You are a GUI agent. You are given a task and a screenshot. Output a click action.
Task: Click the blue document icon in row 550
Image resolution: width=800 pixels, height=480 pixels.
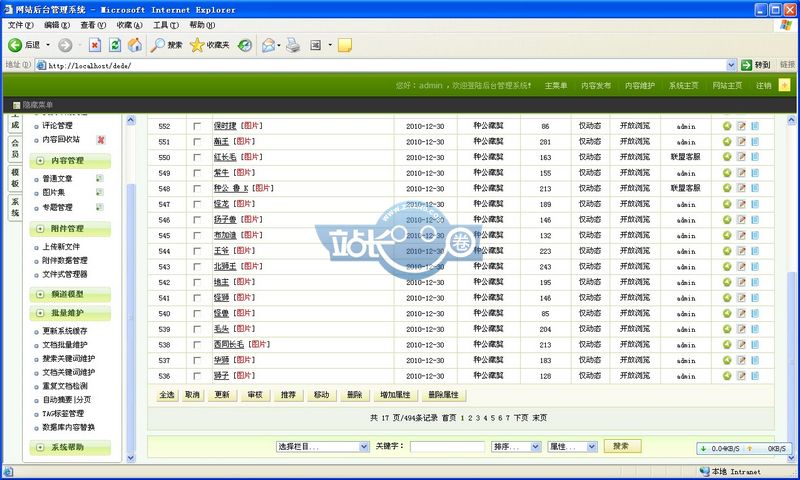pos(755,157)
